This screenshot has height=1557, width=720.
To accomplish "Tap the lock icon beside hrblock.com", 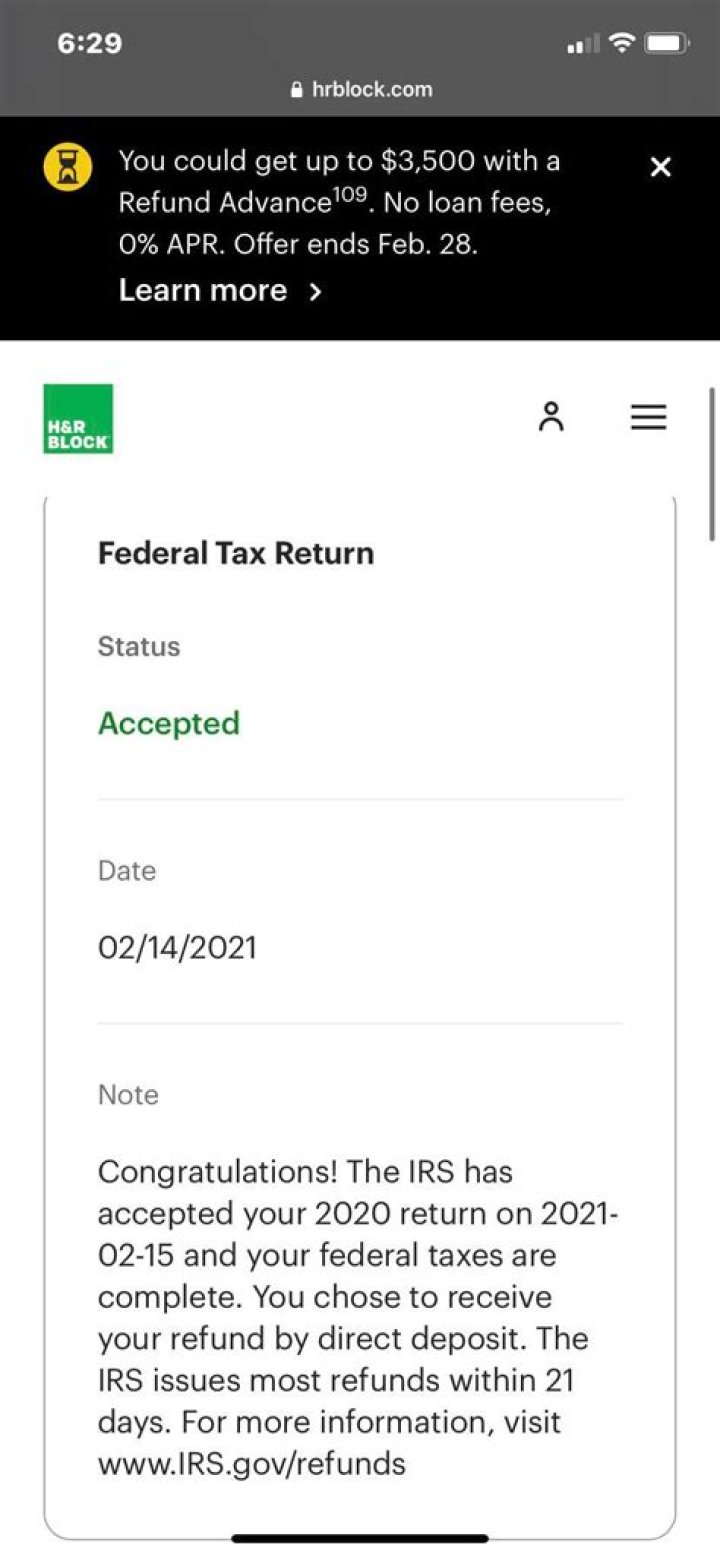I will 296,90.
